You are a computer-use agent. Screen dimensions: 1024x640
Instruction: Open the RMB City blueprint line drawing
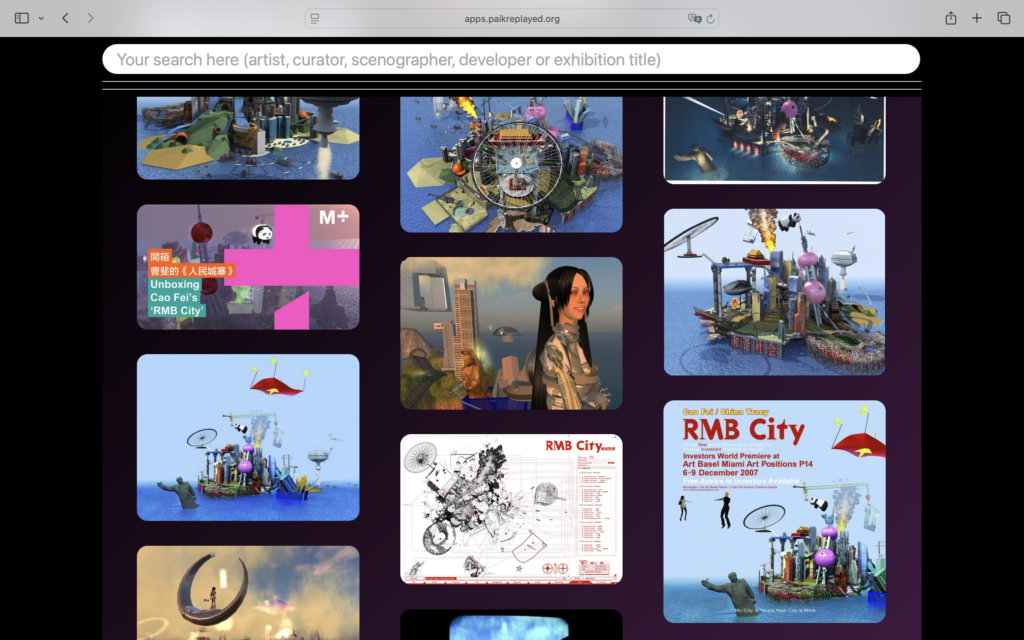click(511, 508)
